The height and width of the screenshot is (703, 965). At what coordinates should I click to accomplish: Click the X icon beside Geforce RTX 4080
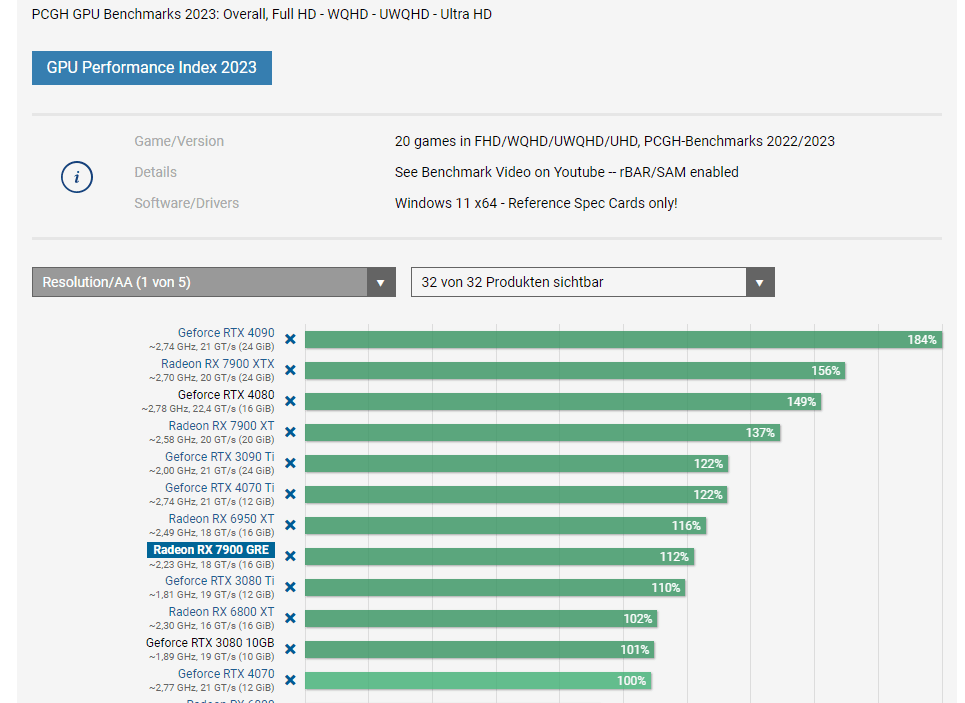[x=290, y=401]
